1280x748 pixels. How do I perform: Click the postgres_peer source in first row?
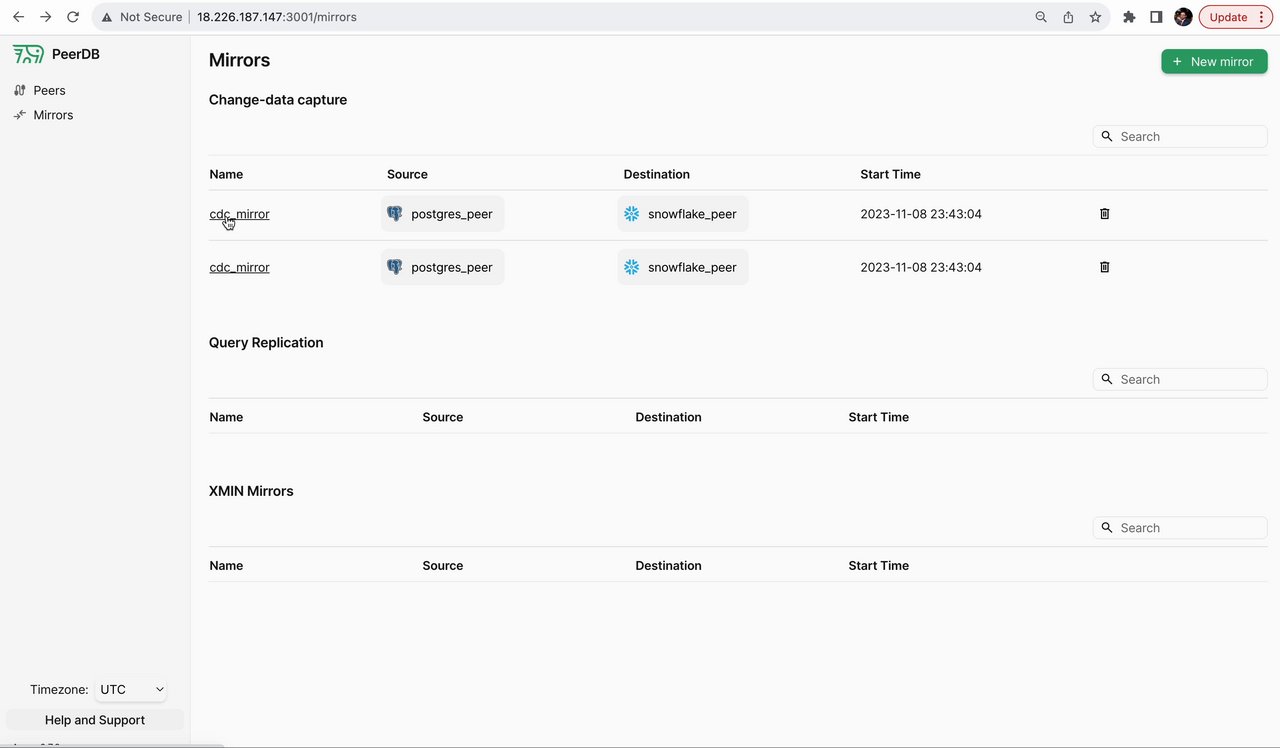point(442,214)
